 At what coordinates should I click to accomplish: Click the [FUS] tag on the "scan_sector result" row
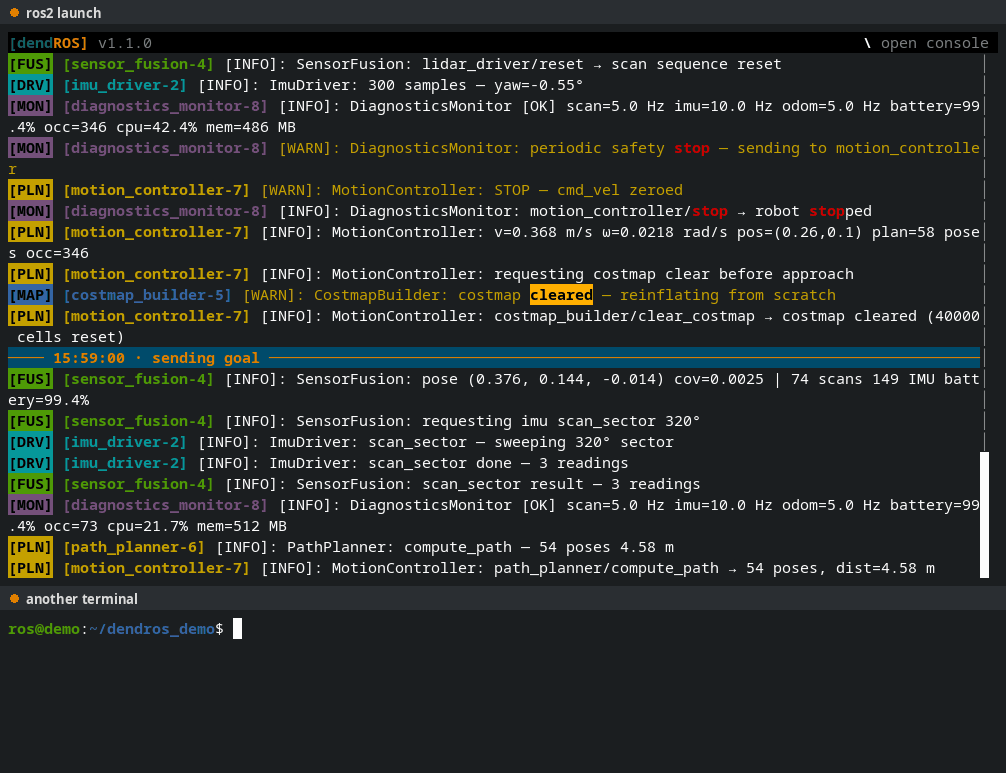point(30,484)
